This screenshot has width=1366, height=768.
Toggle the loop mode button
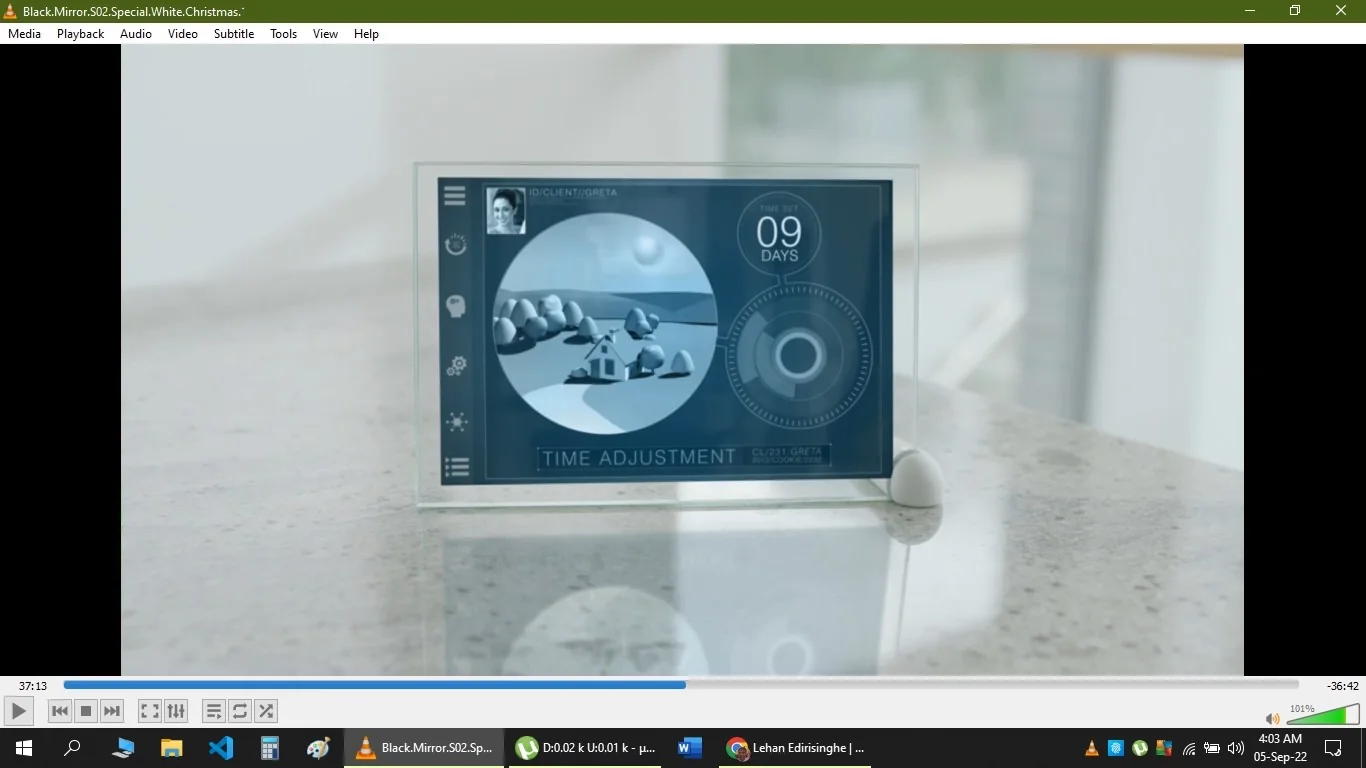(x=240, y=711)
